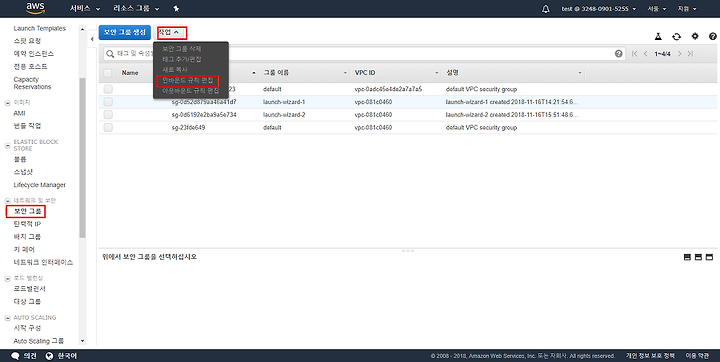
Task: Click the feedback speech bubble icon
Action: point(15,356)
